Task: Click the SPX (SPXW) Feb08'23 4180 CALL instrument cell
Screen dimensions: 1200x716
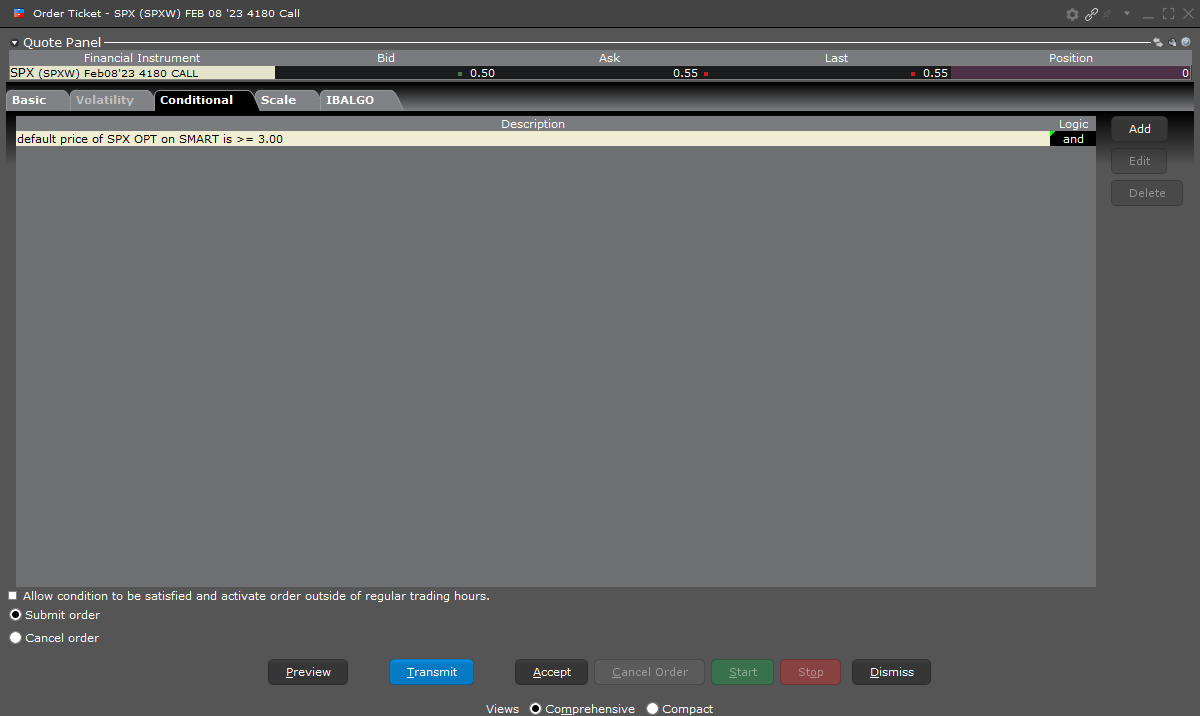Action: pos(142,73)
